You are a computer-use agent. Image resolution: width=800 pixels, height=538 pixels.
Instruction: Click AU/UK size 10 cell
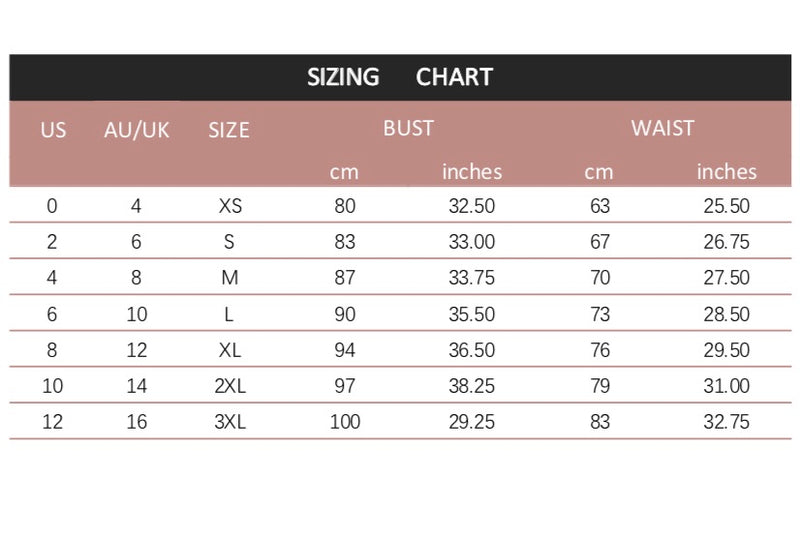(x=137, y=314)
